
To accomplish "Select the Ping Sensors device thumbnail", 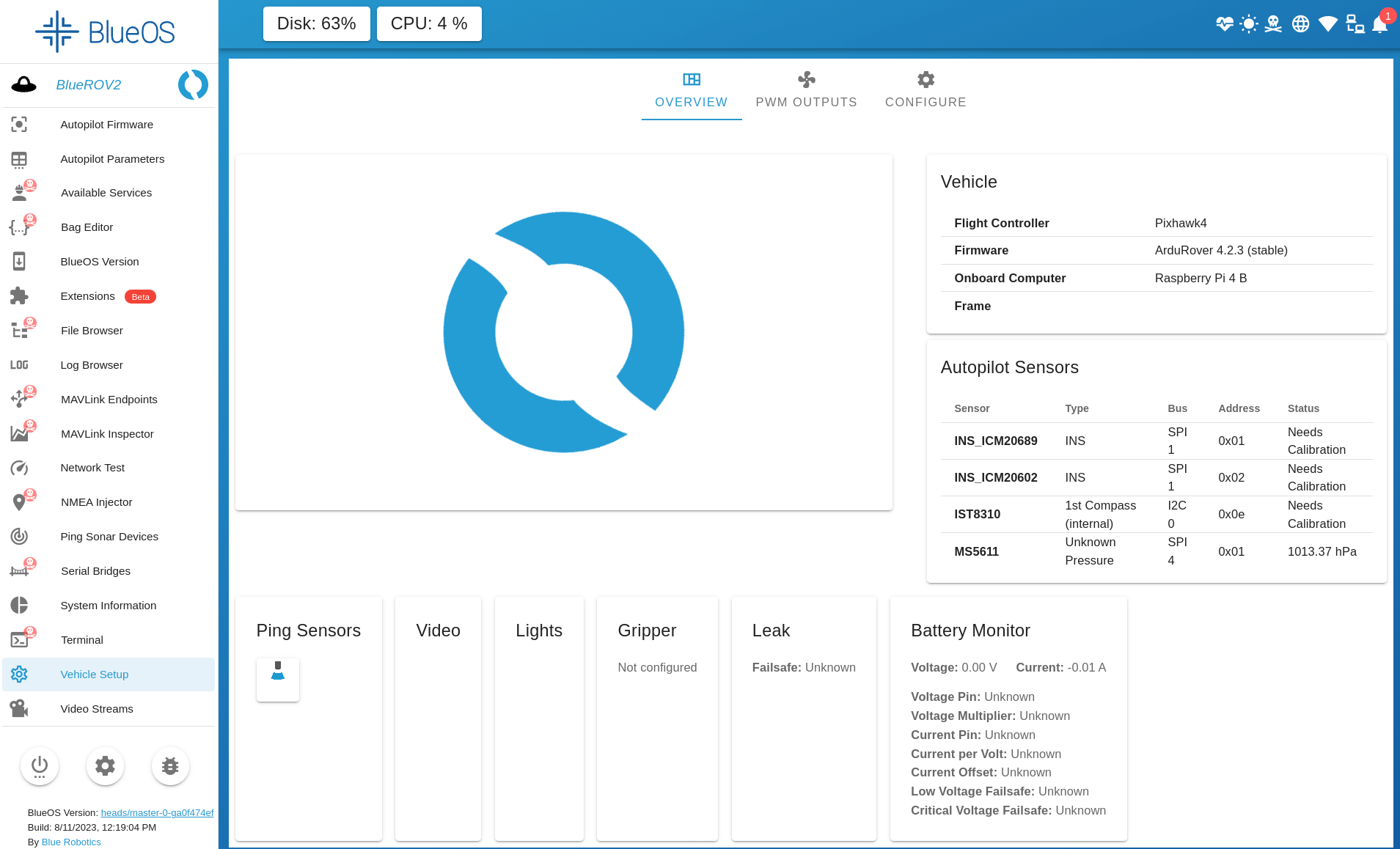I will coord(277,679).
